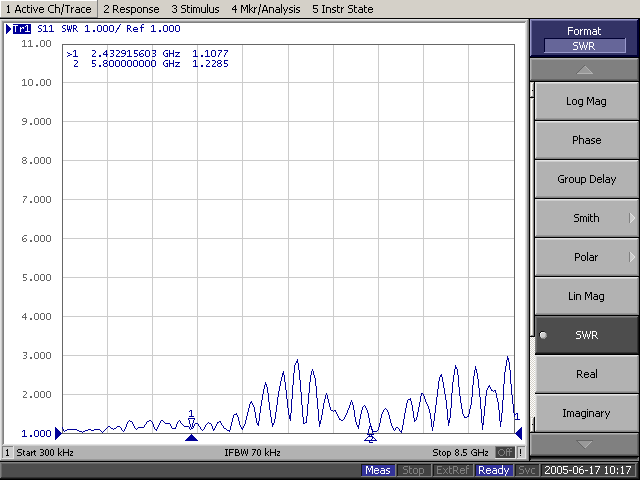Open the Mkr/Analysis menu

tap(265, 9)
